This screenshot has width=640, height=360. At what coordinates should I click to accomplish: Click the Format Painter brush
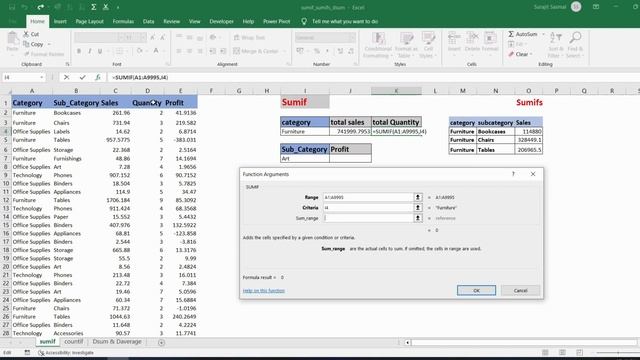point(27,54)
